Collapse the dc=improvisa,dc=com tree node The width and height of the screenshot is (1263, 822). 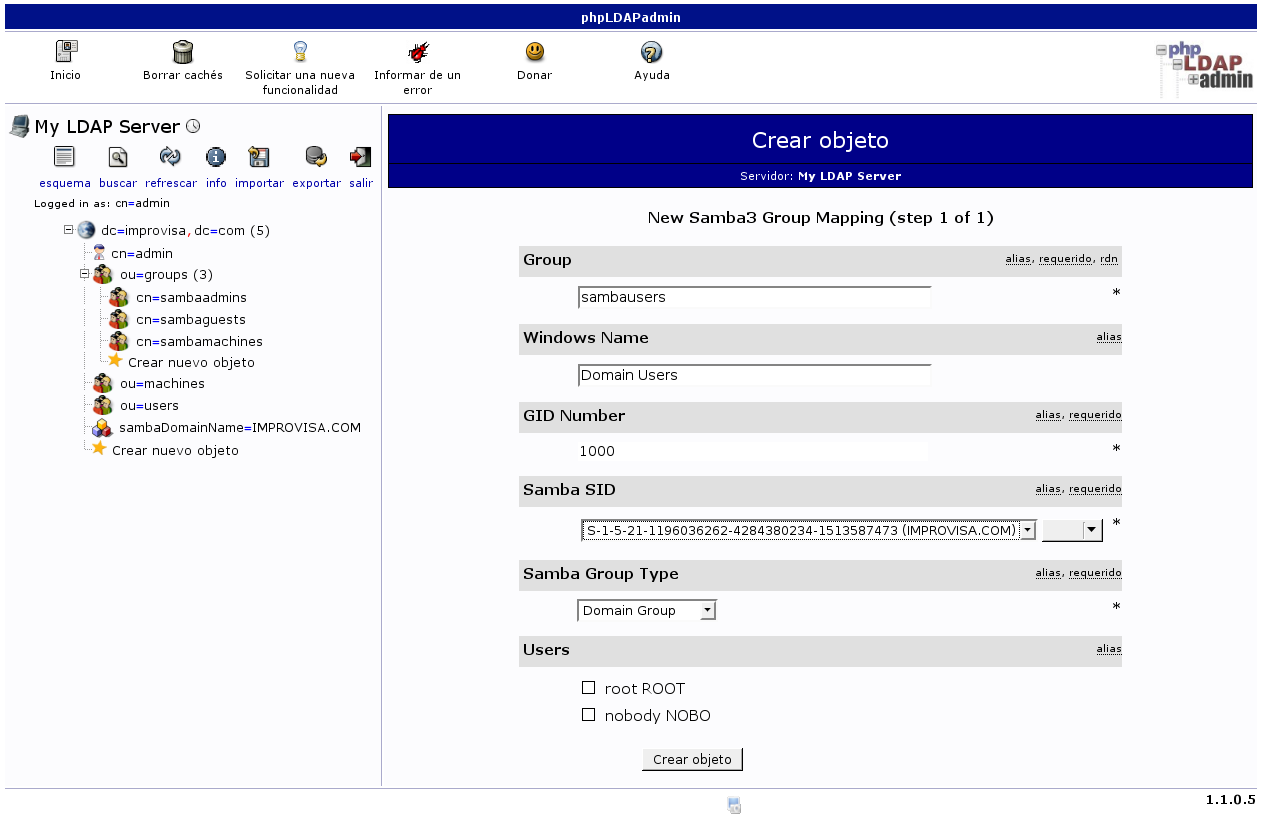pos(69,229)
